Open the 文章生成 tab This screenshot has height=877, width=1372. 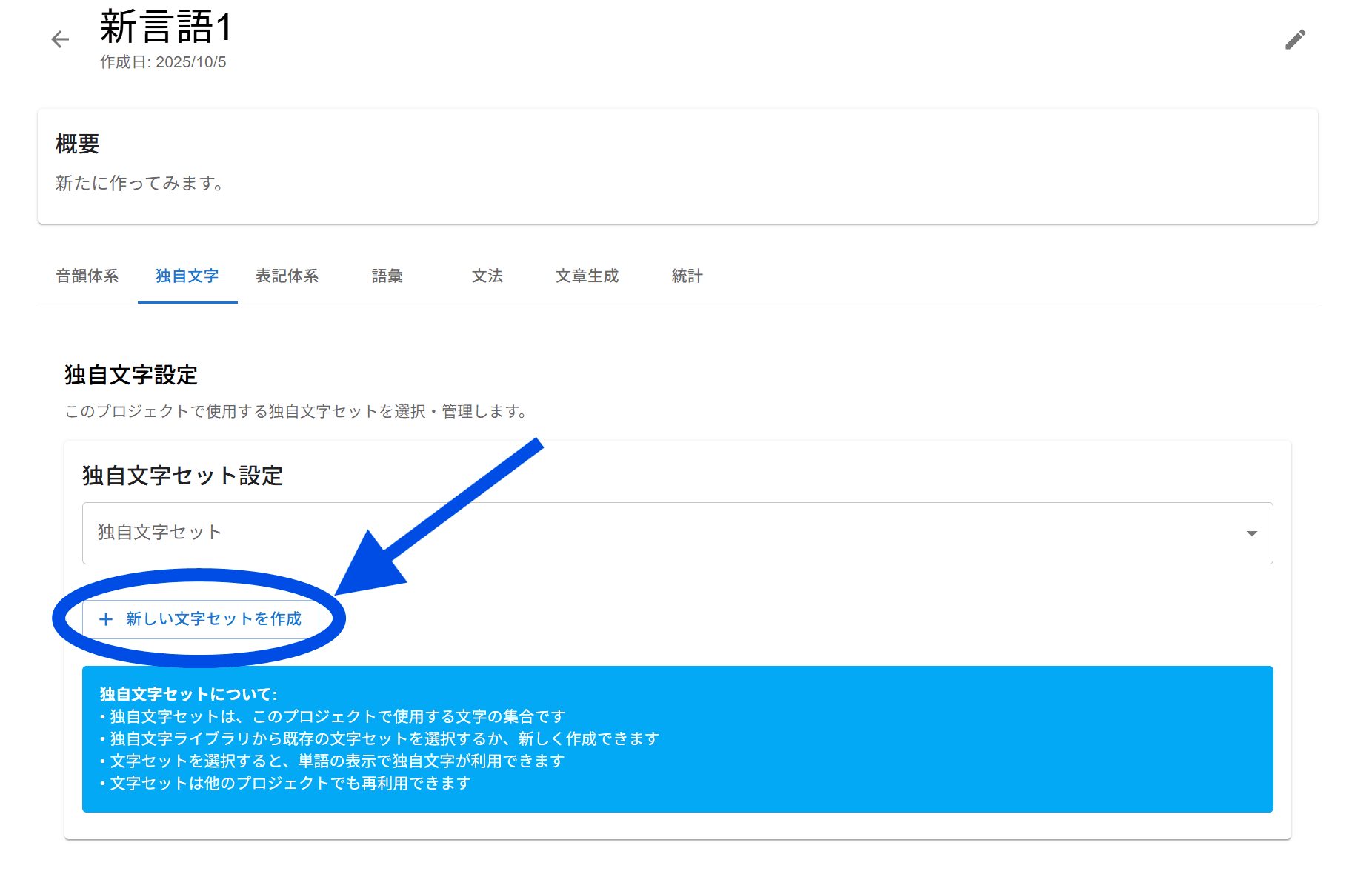click(587, 276)
